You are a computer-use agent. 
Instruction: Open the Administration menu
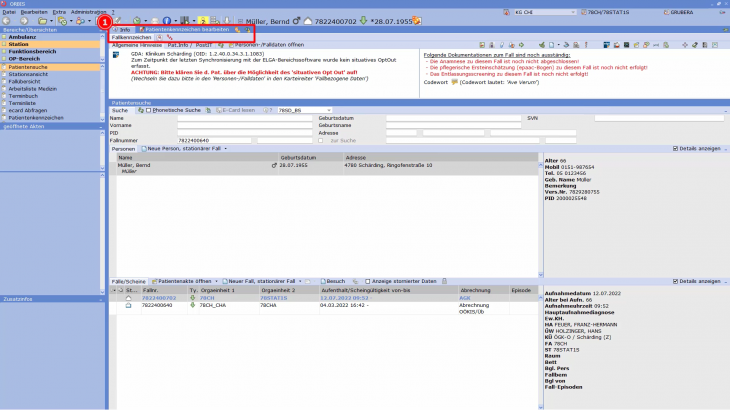(90, 11)
